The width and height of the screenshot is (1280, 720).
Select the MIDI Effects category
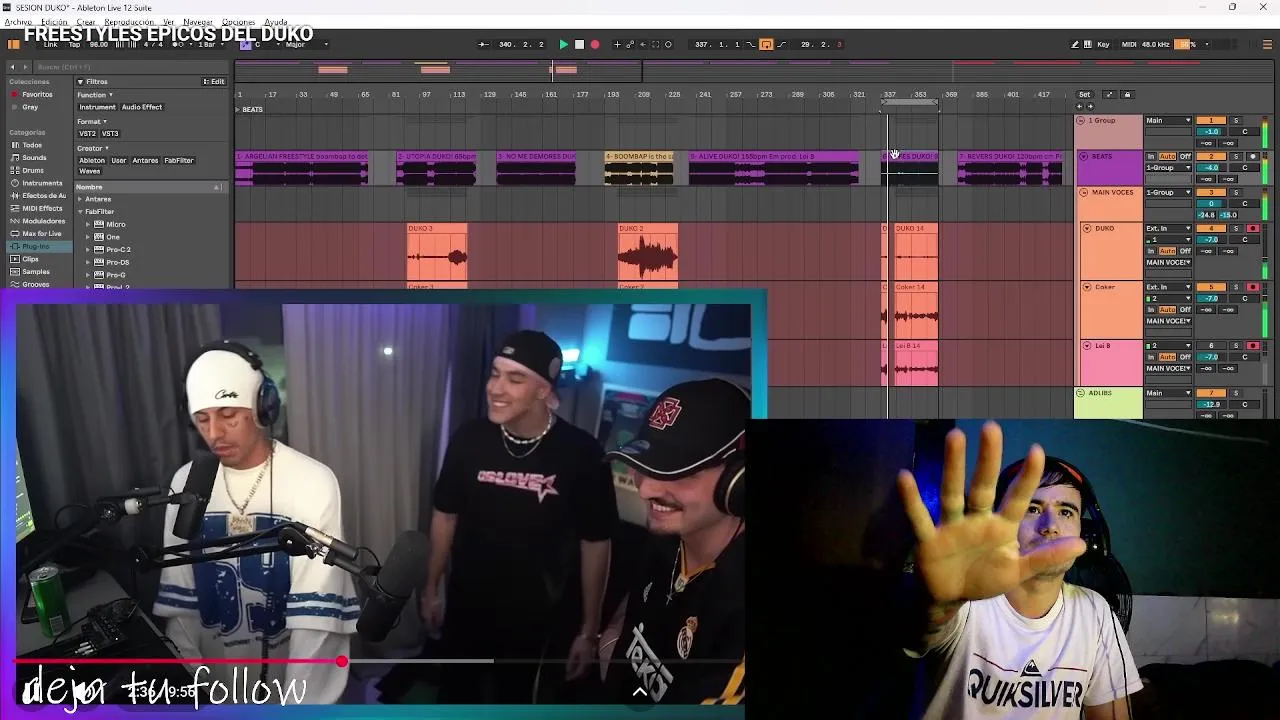pos(42,208)
